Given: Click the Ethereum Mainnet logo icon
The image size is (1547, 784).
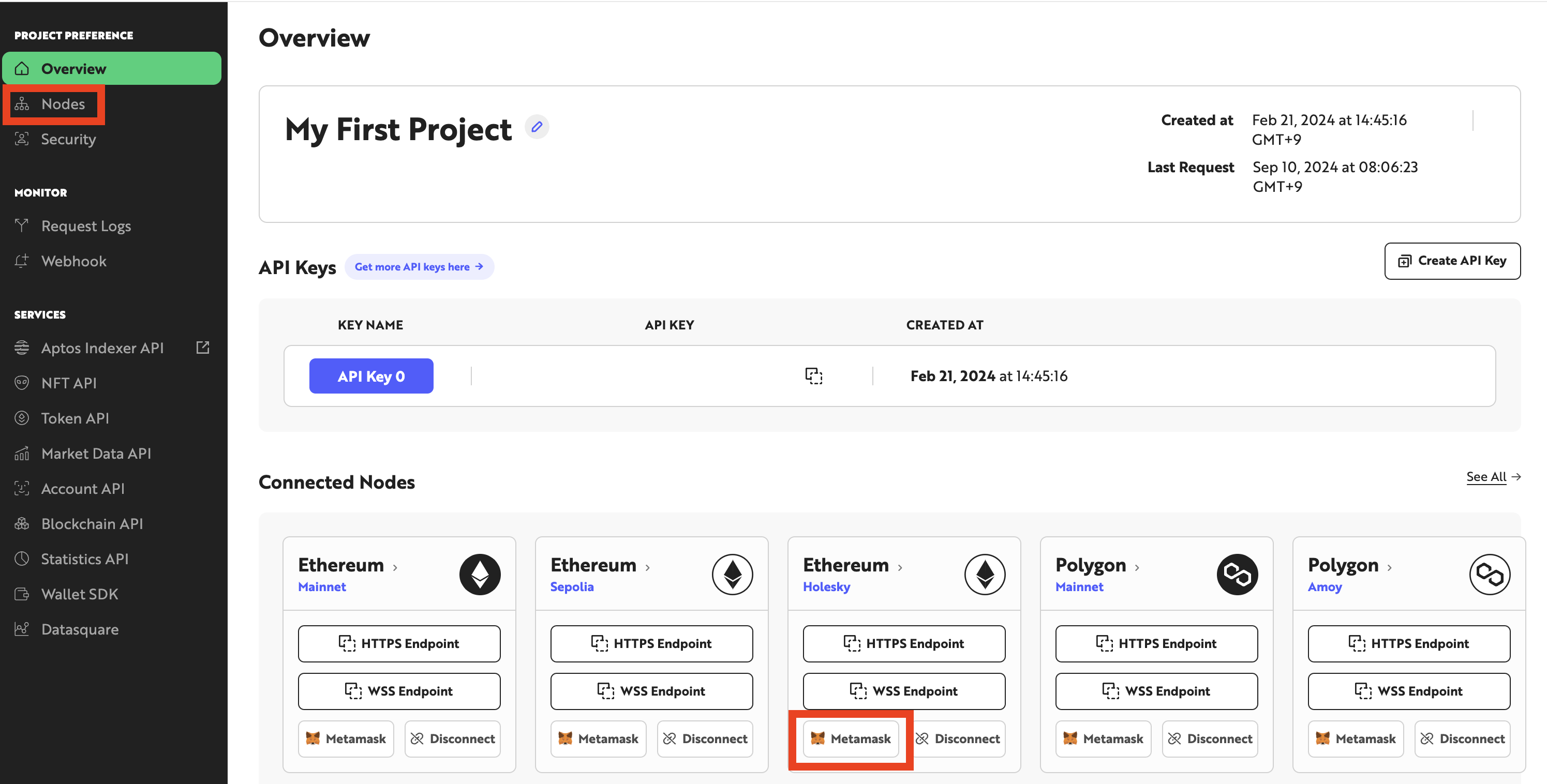Looking at the screenshot, I should [x=480, y=575].
